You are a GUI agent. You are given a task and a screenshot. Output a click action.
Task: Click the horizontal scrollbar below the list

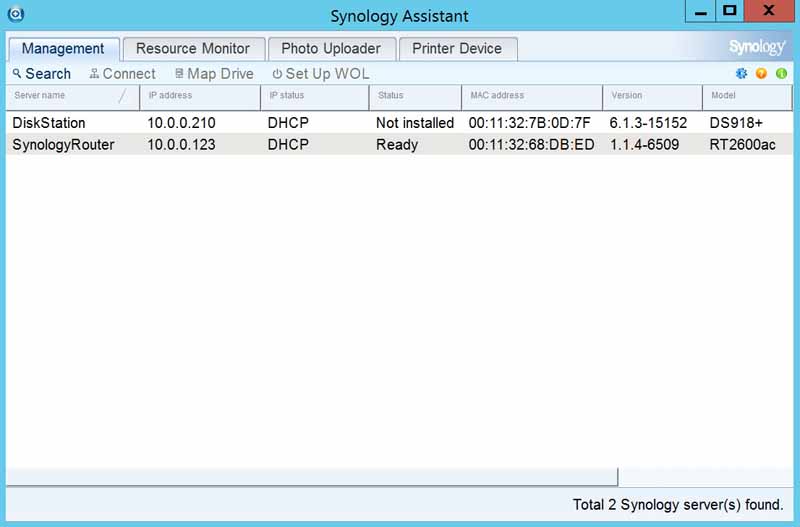pyautogui.click(x=312, y=477)
